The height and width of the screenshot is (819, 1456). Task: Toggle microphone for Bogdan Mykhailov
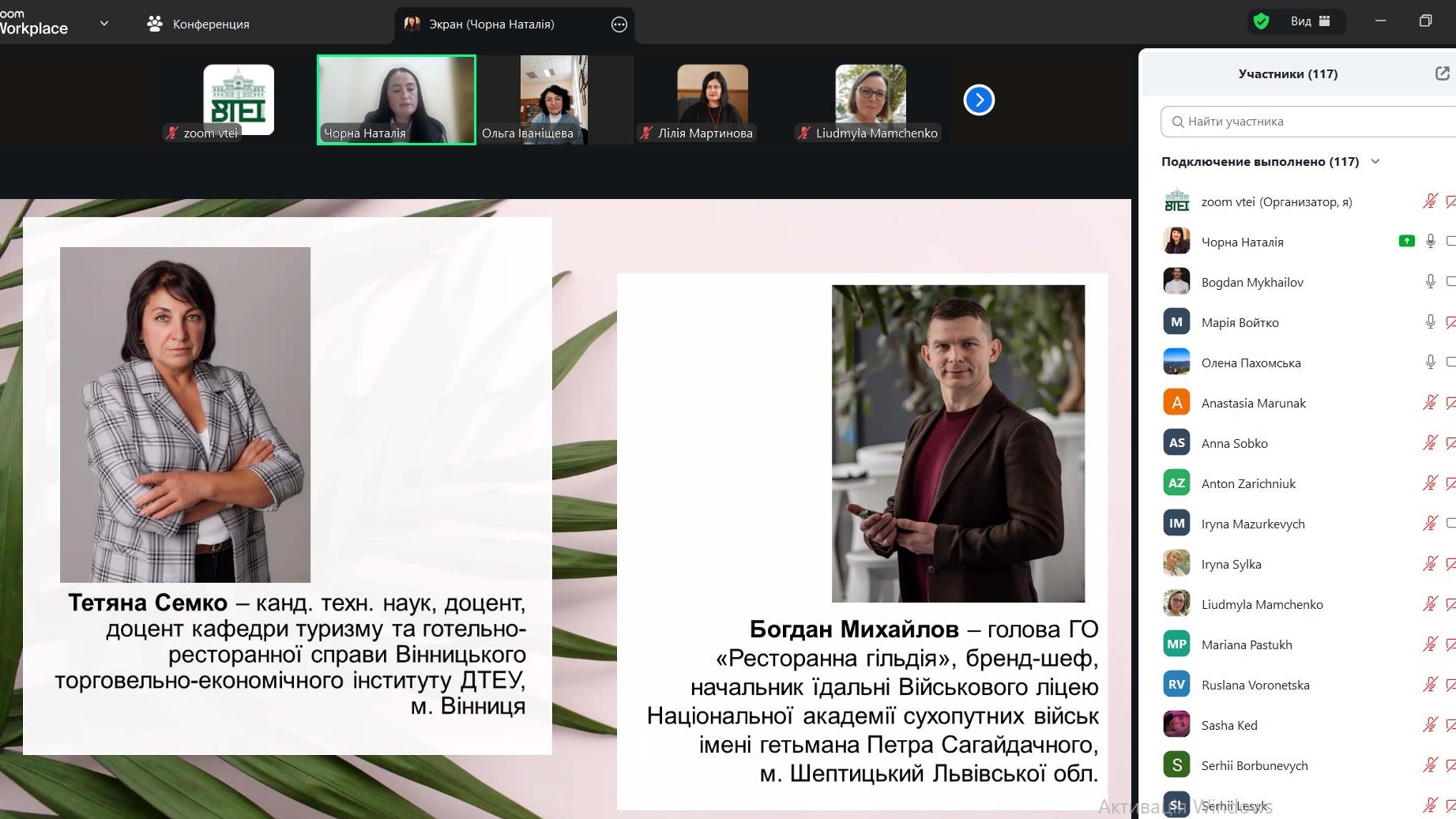1430,282
